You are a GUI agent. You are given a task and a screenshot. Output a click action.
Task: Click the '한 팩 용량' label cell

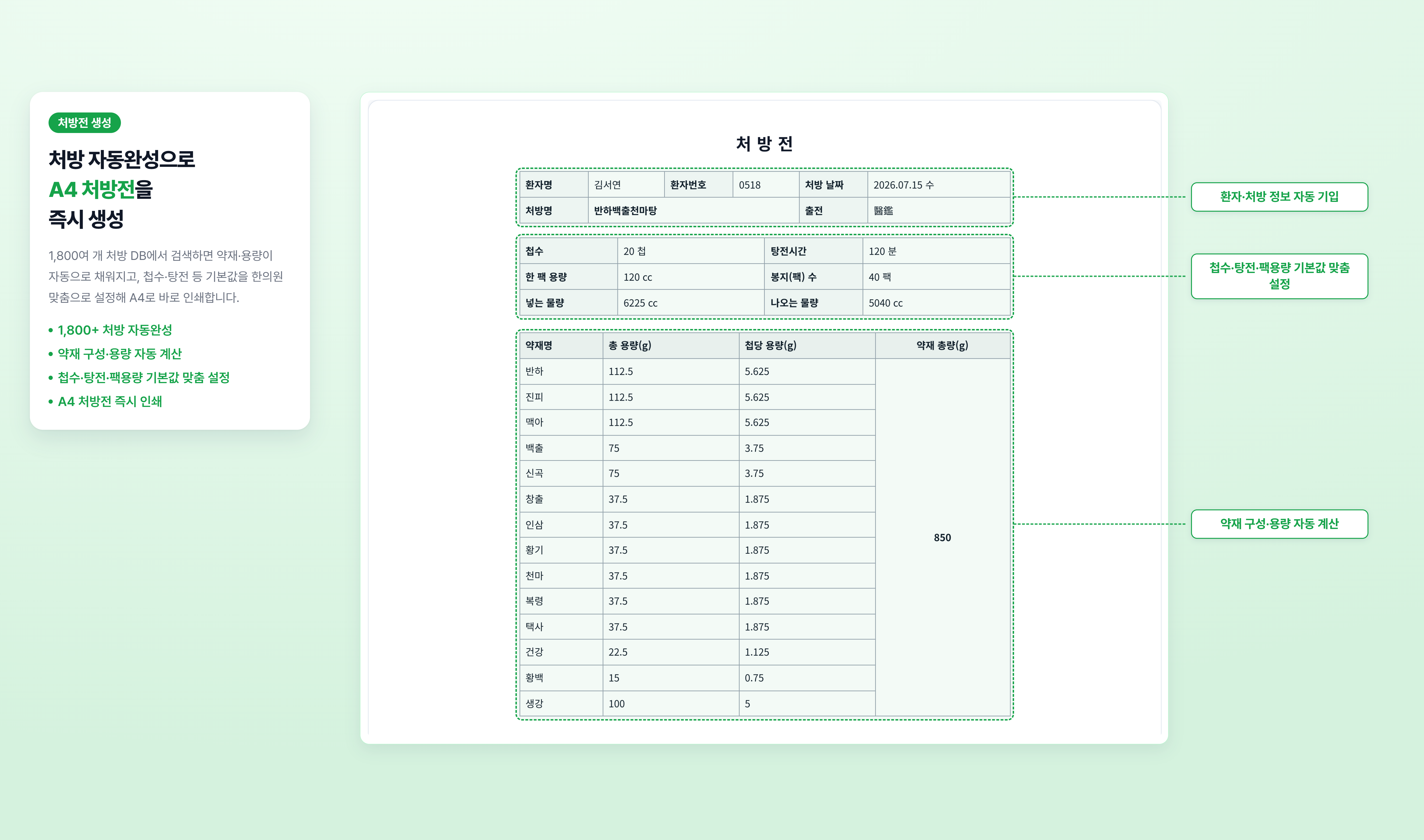pos(568,277)
